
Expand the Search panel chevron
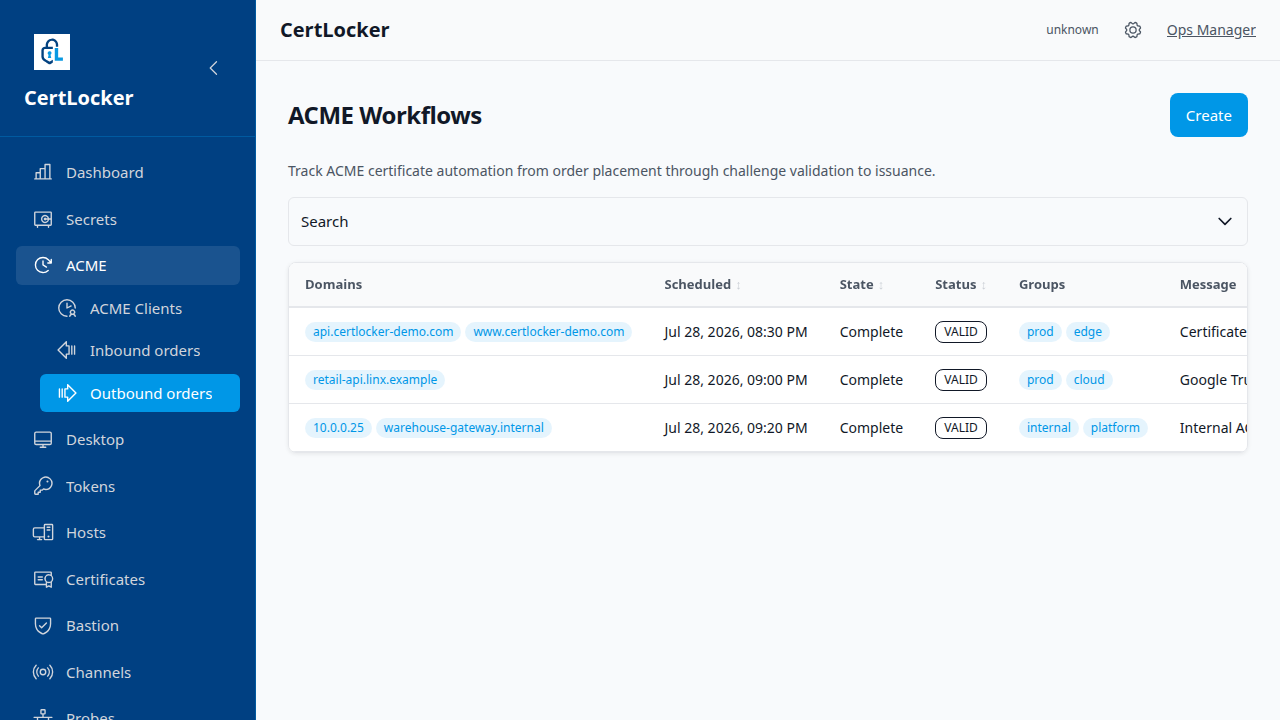(x=1225, y=221)
